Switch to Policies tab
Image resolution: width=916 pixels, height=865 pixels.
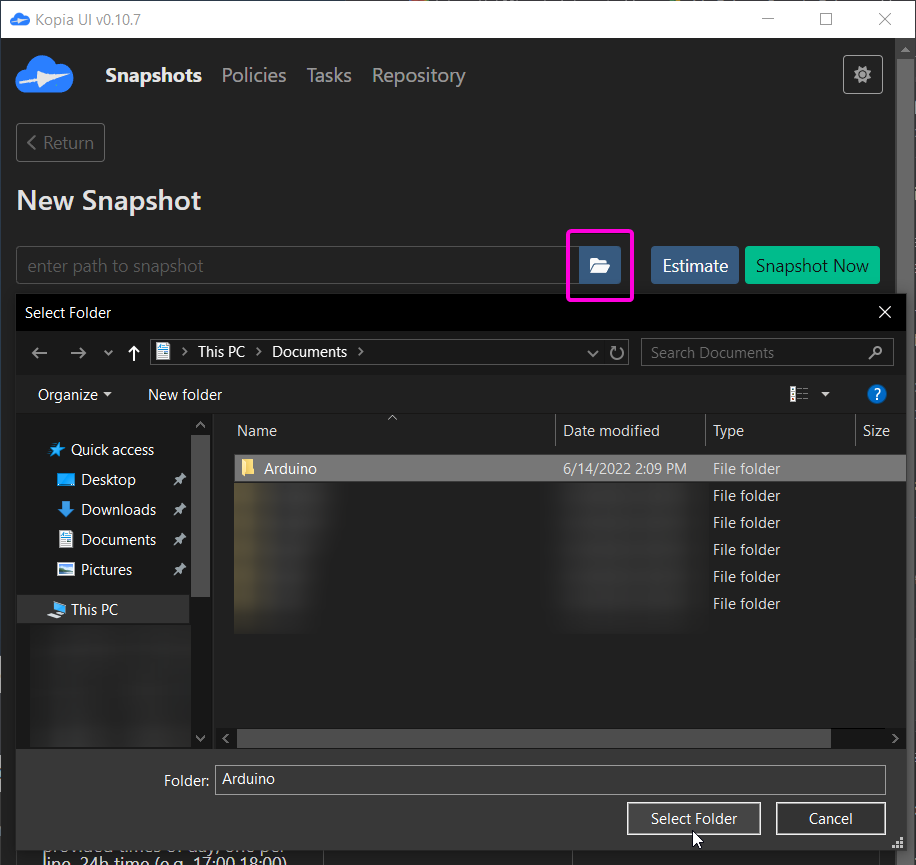pyautogui.click(x=254, y=75)
